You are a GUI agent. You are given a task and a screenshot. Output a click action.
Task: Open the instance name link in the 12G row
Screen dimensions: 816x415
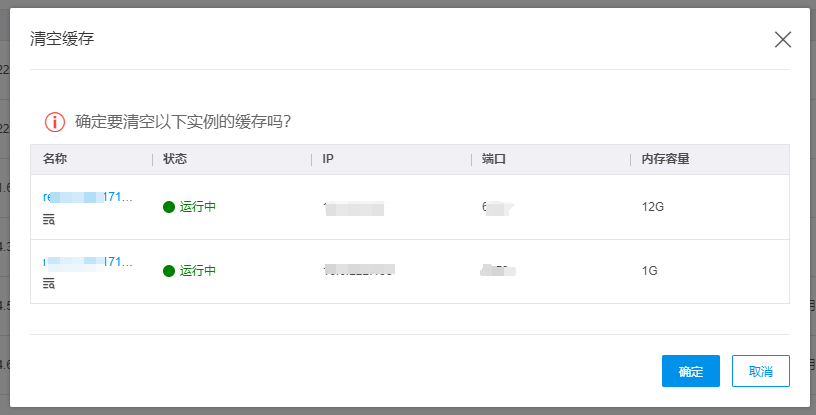click(x=88, y=198)
